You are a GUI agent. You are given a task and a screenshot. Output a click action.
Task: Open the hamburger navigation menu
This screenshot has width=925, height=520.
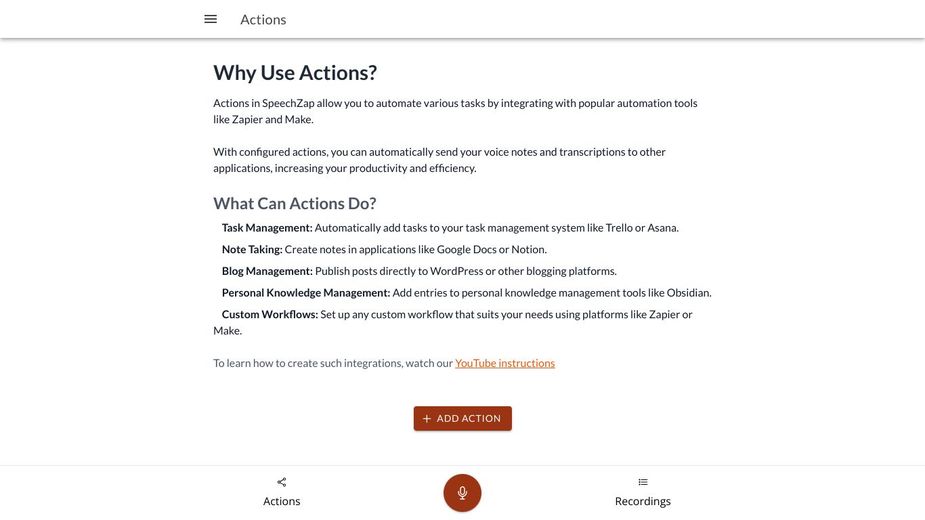[x=211, y=19]
